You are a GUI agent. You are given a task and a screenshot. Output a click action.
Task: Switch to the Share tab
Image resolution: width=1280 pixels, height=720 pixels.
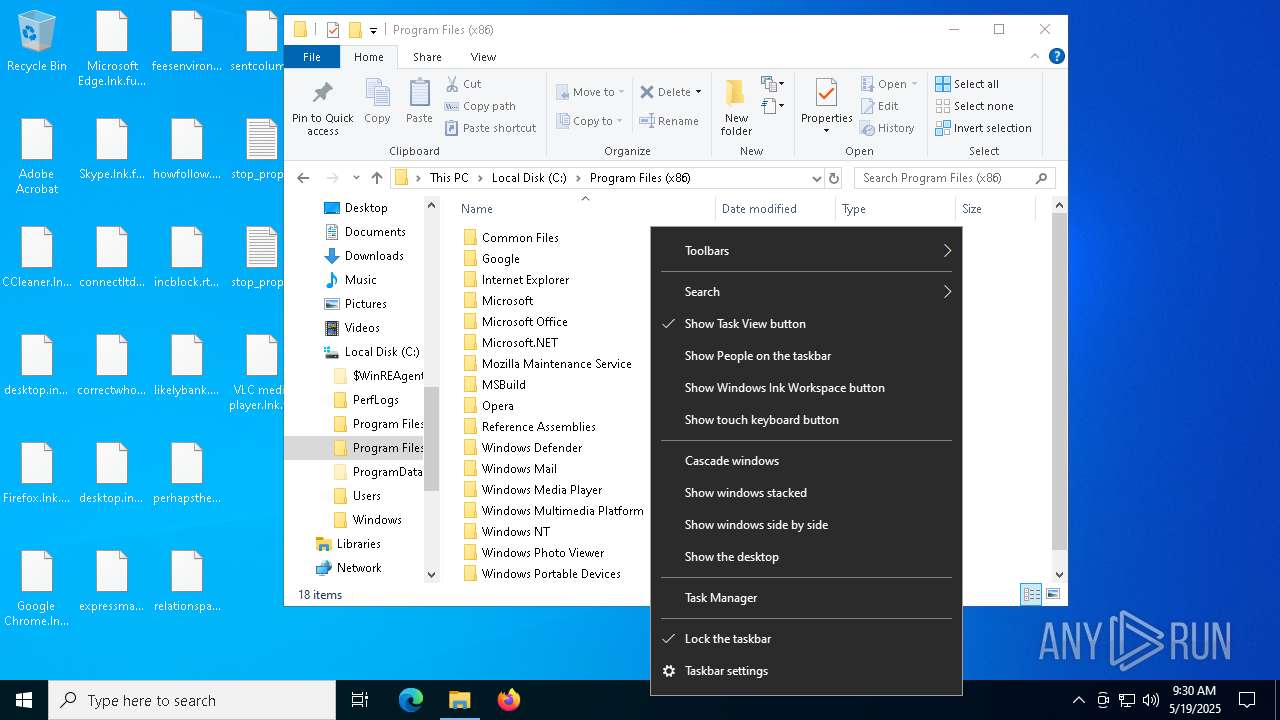click(427, 57)
